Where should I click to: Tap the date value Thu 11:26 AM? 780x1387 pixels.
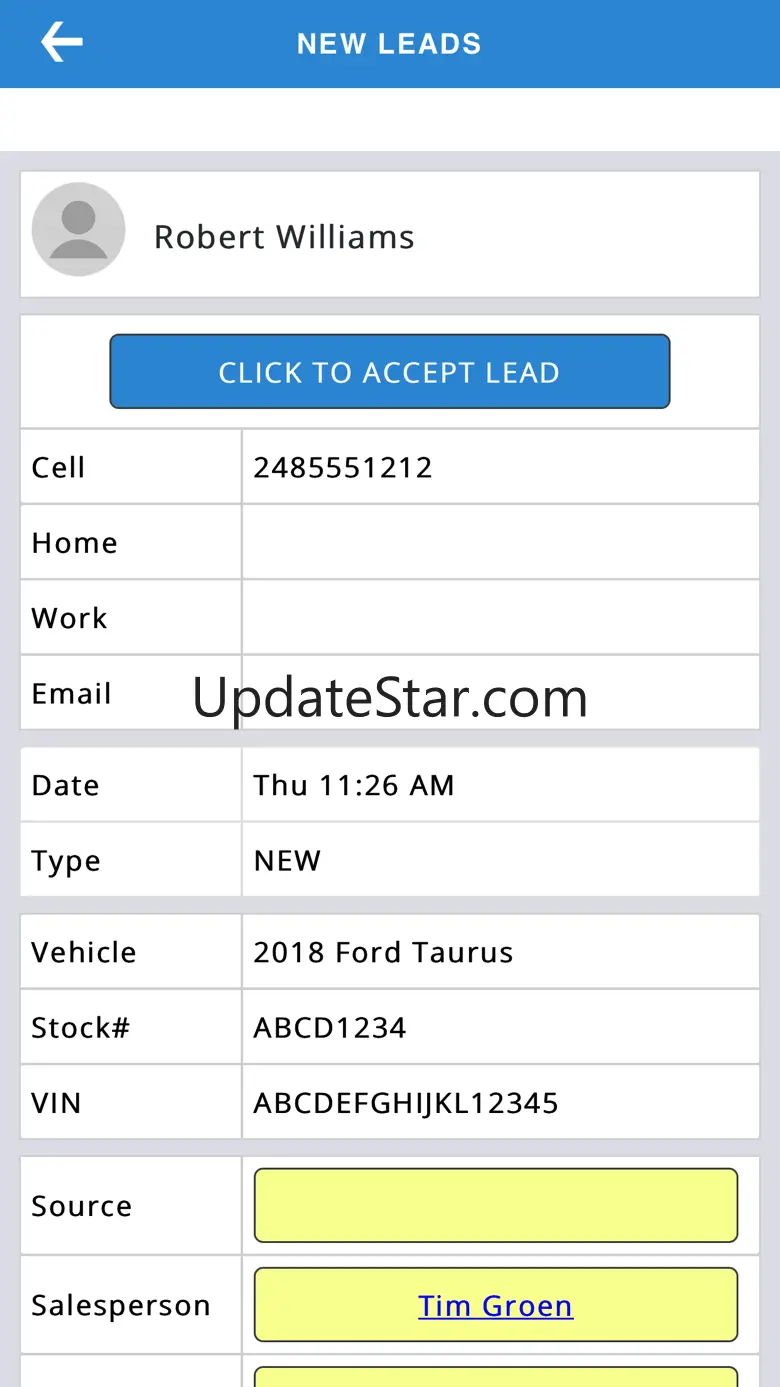354,785
